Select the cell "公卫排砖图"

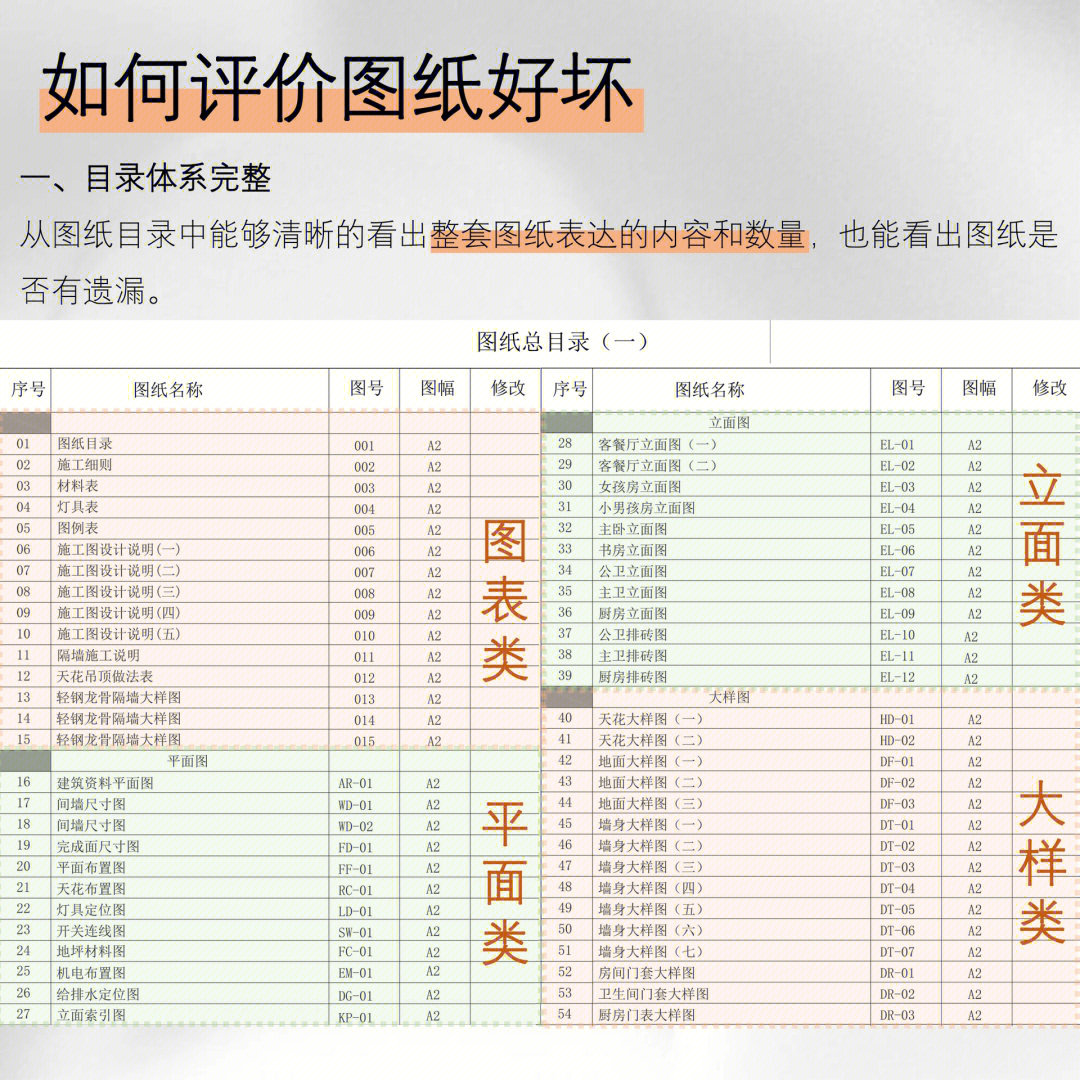[x=633, y=634]
